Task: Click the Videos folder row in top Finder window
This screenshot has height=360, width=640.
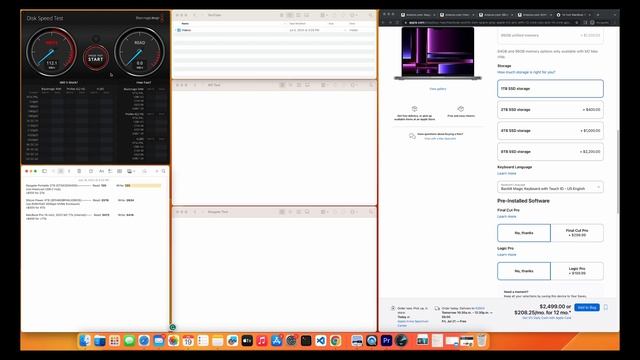Action: pyautogui.click(x=273, y=30)
